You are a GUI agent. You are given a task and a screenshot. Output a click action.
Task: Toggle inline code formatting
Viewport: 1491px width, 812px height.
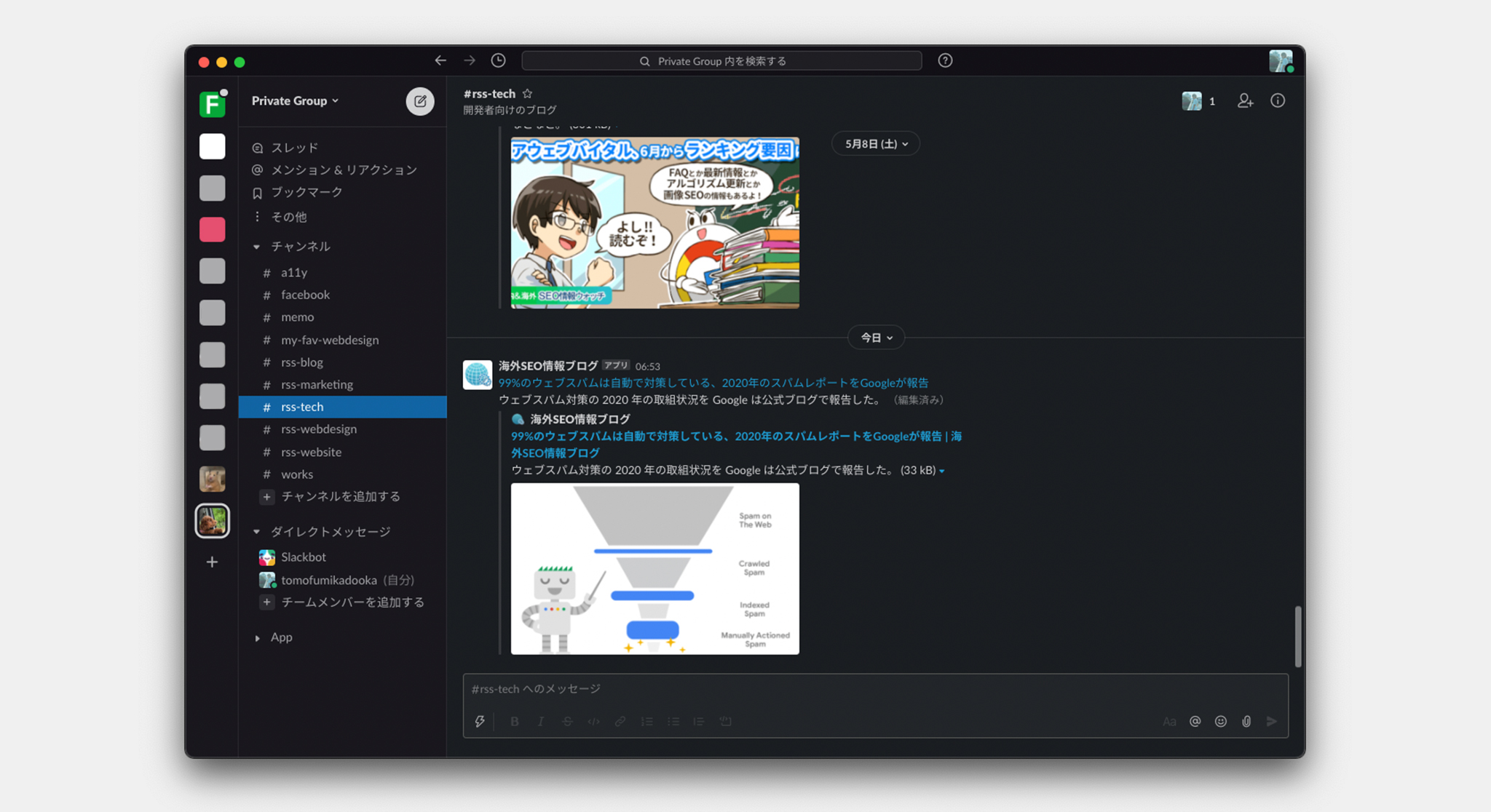point(593,721)
